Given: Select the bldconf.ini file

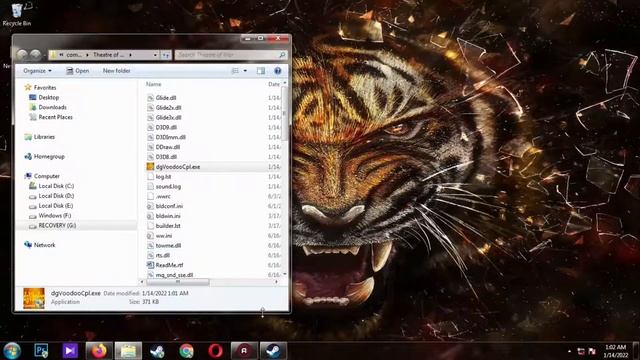Looking at the screenshot, I should pos(169,206).
